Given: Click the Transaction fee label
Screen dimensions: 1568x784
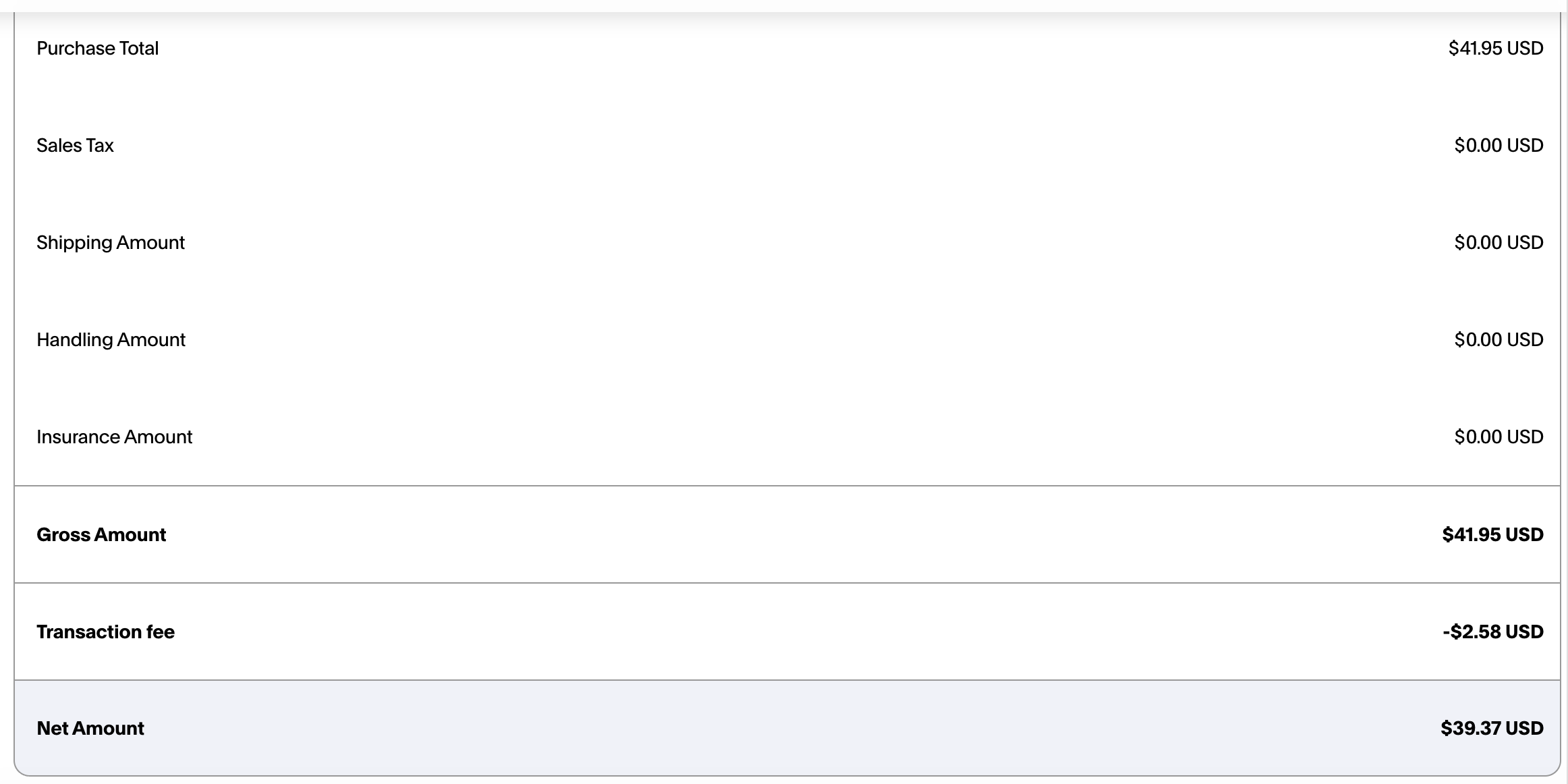Looking at the screenshot, I should pos(105,632).
